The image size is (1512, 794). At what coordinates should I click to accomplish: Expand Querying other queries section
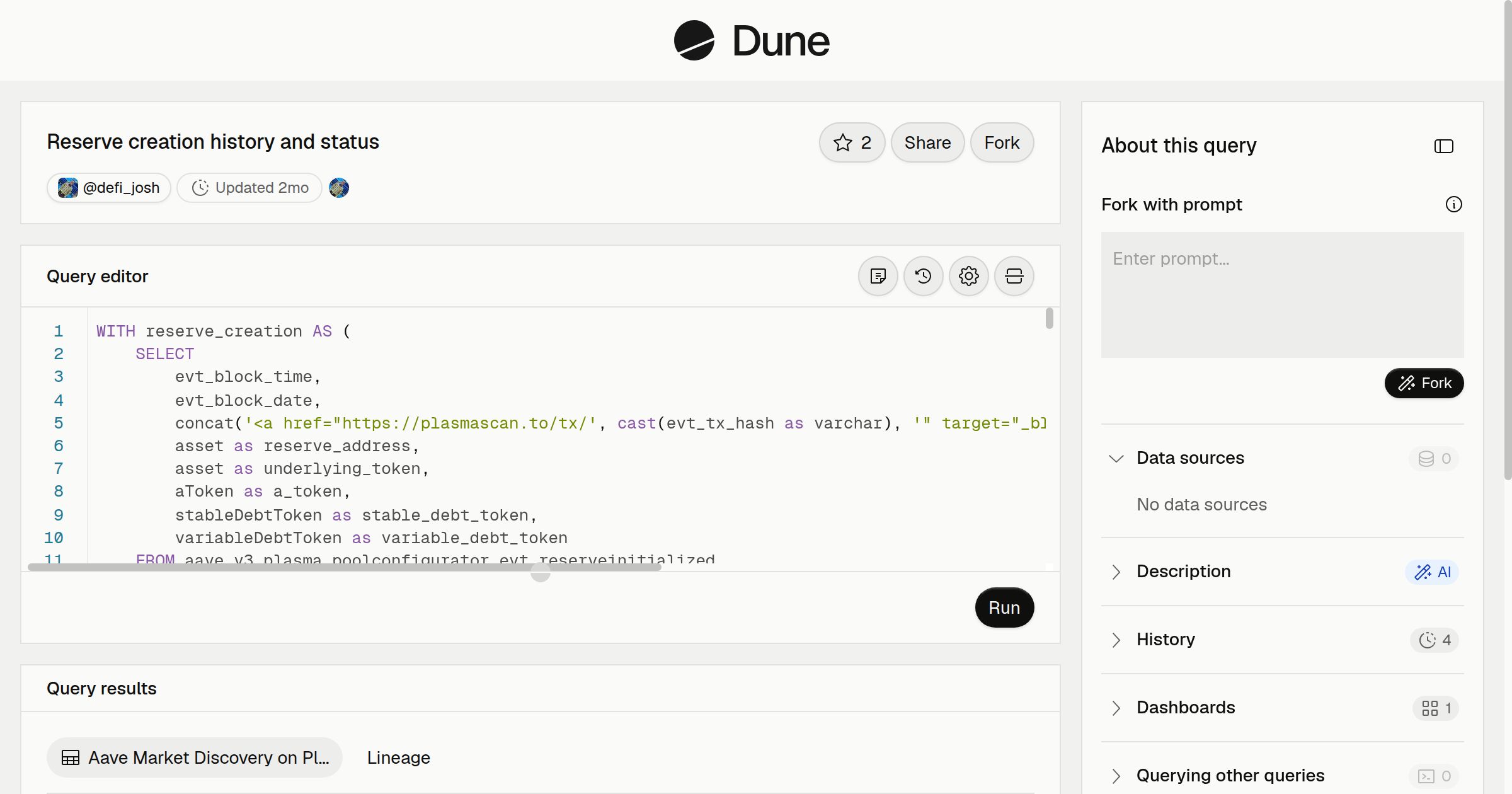click(x=1116, y=776)
